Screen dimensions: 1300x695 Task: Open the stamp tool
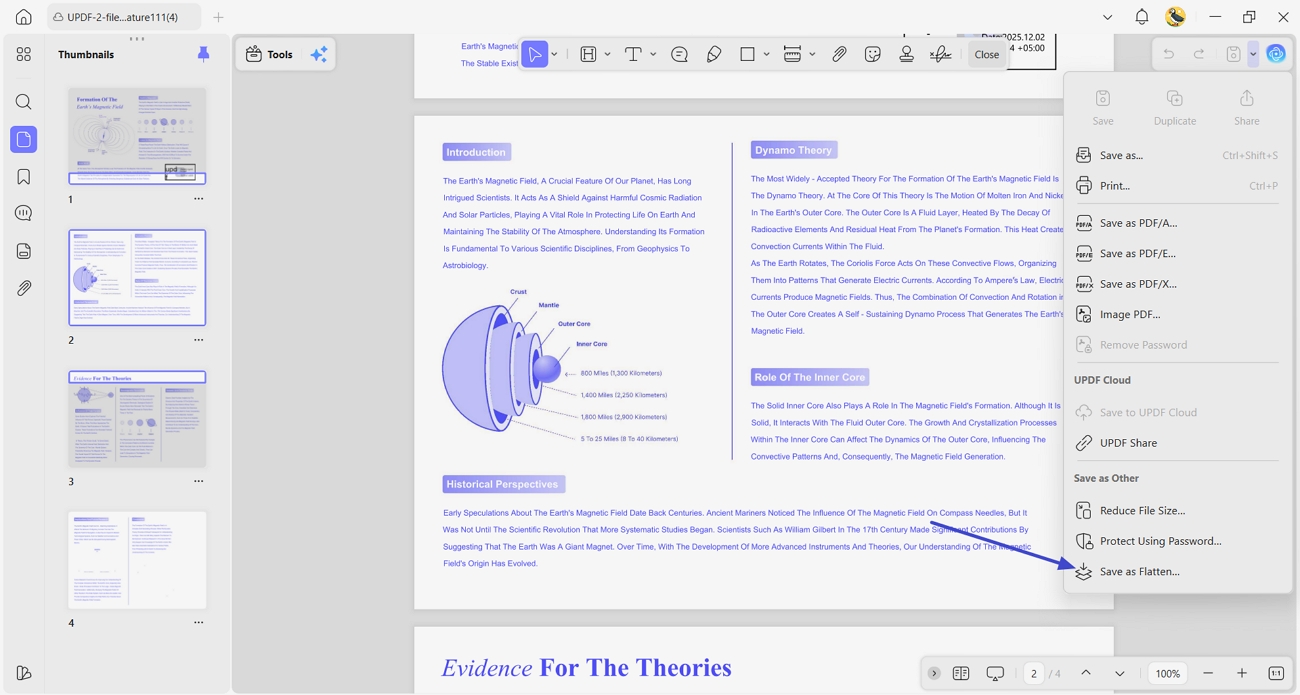click(x=906, y=54)
